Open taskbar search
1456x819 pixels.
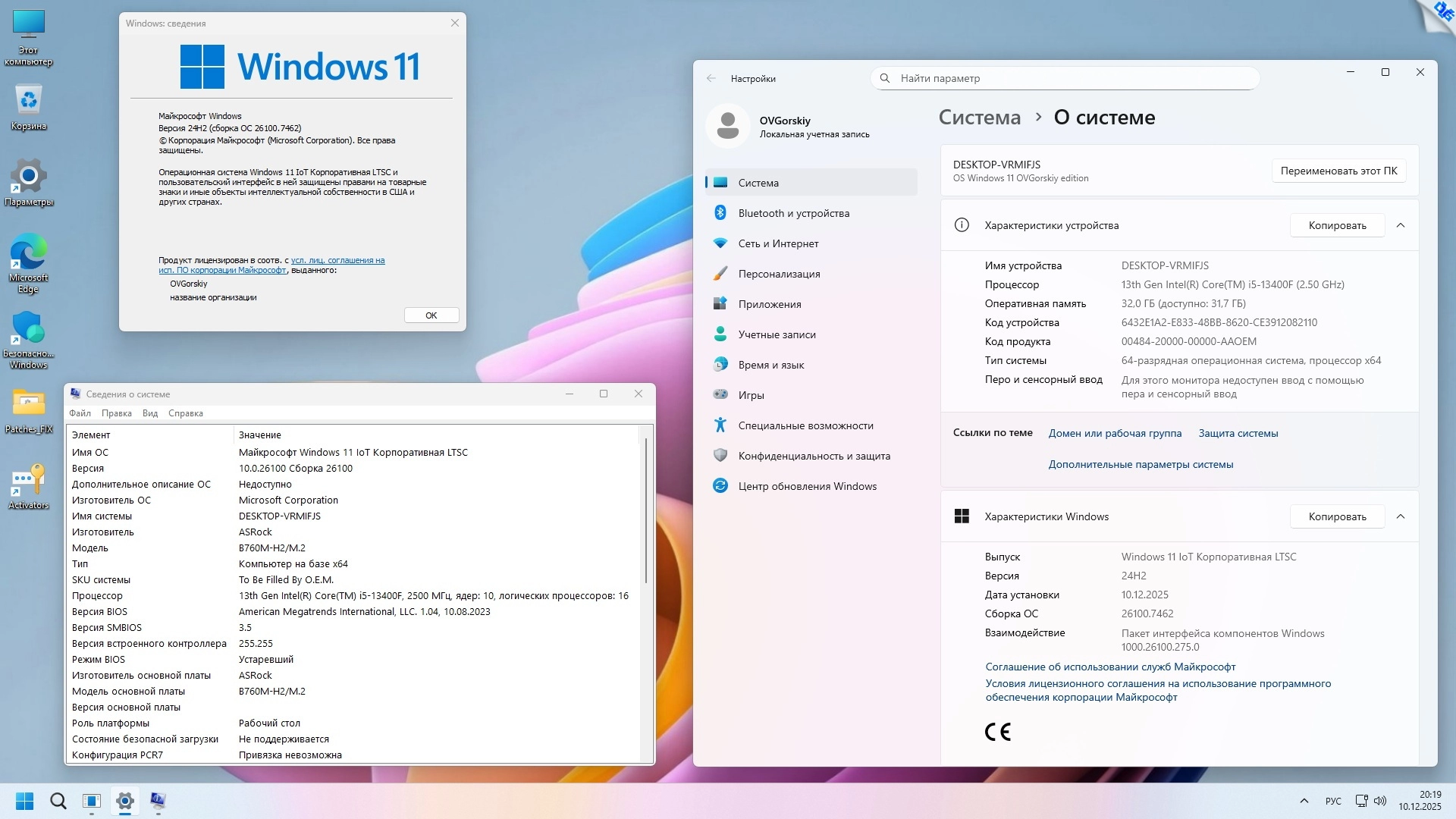coord(58,802)
